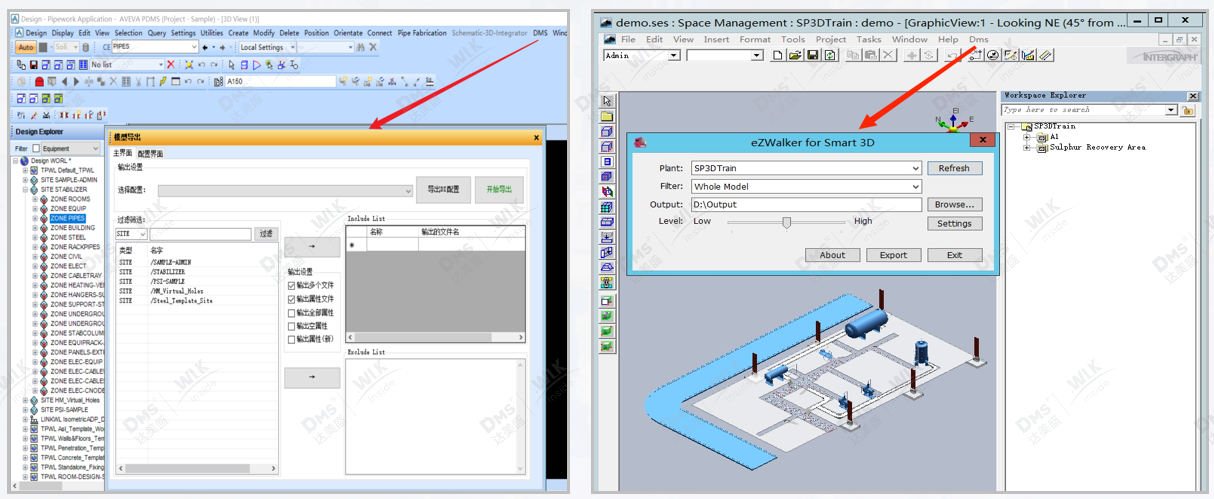
Task: Click the Workspace Explorer search box
Action: pos(1090,110)
